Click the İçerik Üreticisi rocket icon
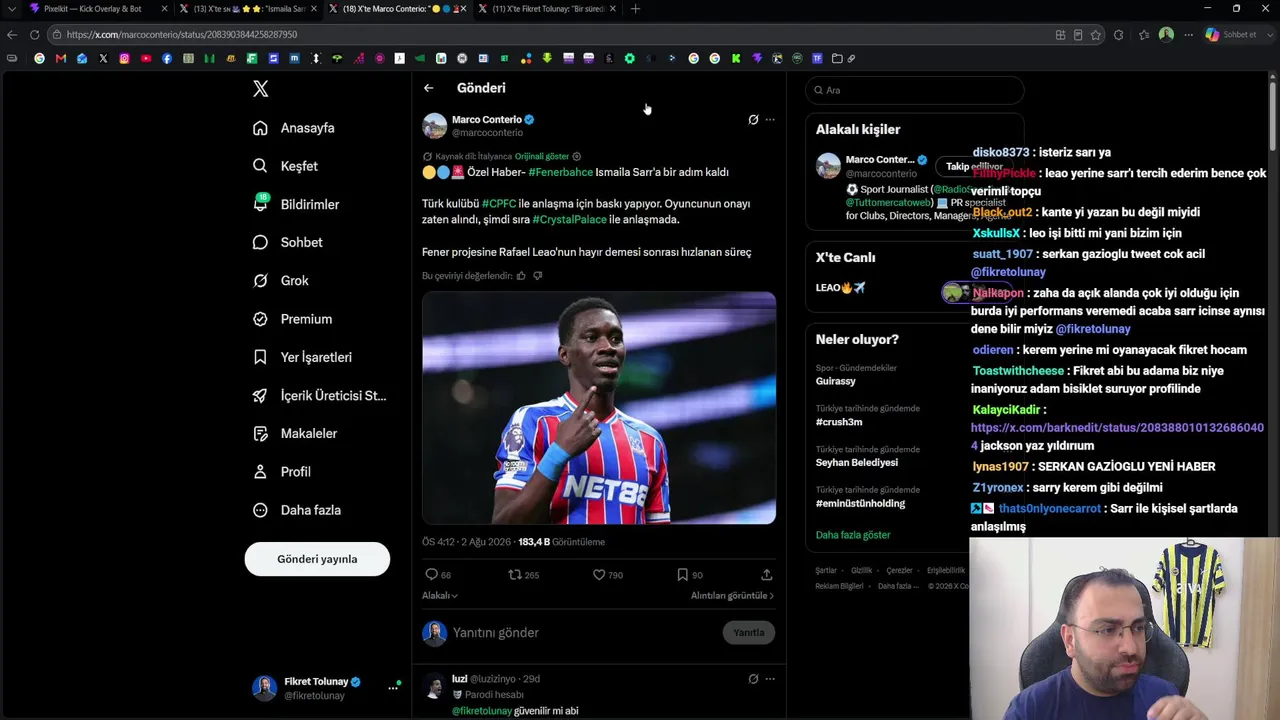1280x720 pixels. coord(260,395)
